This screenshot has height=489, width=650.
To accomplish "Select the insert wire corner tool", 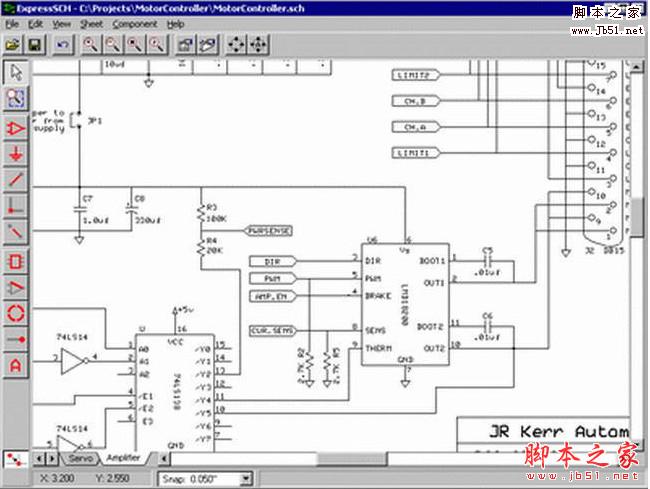I will coord(16,206).
